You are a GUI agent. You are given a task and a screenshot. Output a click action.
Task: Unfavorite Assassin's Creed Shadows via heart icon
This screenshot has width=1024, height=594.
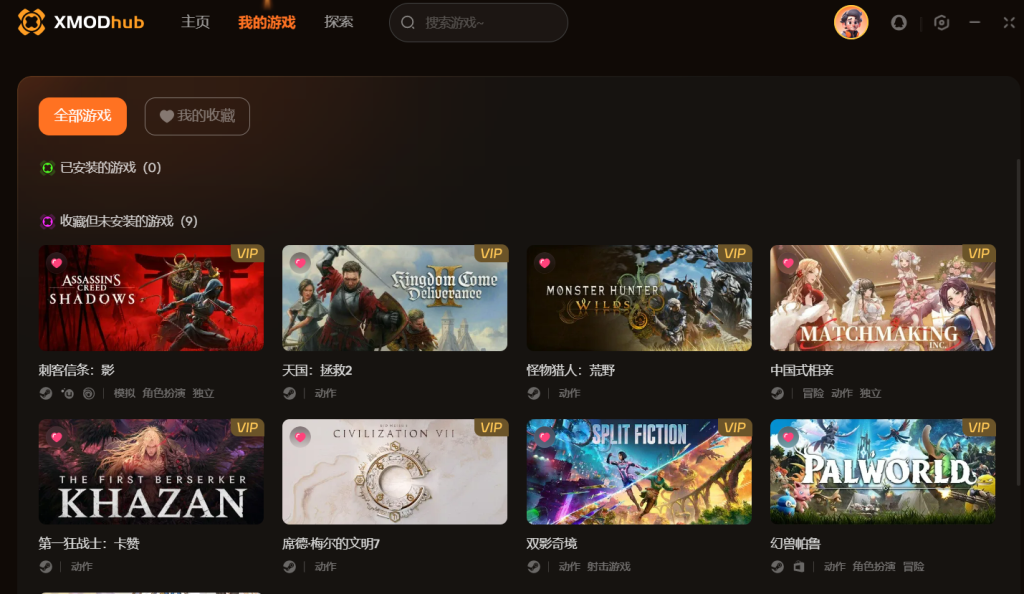(x=57, y=263)
